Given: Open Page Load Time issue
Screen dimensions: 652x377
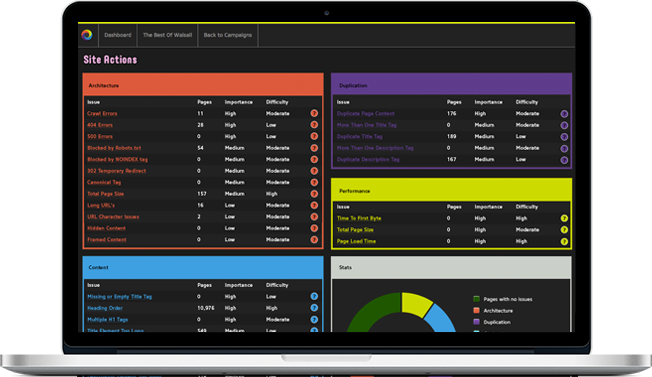Looking at the screenshot, I should [x=356, y=241].
